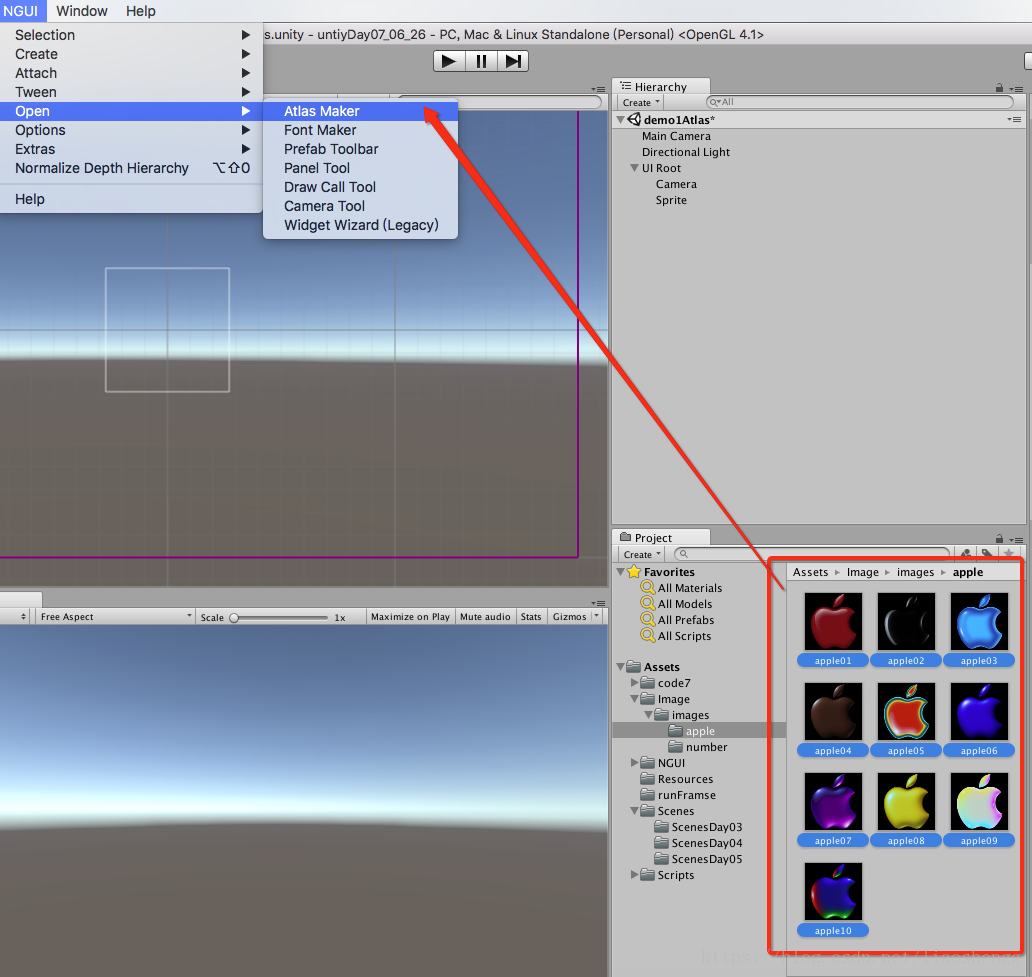Click the Image breadcrumb in Project path
This screenshot has height=977, width=1032.
click(862, 572)
